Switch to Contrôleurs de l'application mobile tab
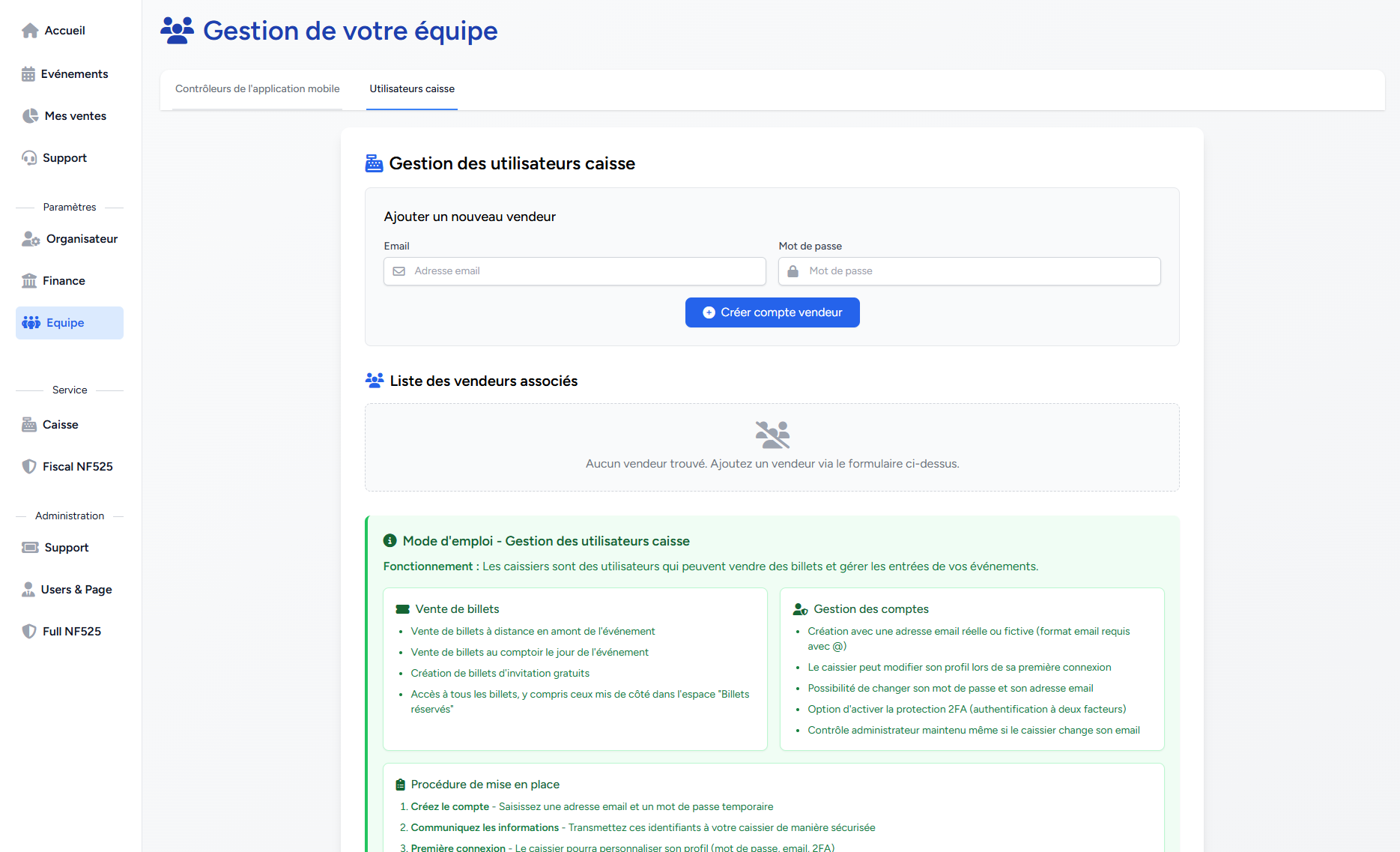Screen dimensions: 1400x852 tap(258, 89)
